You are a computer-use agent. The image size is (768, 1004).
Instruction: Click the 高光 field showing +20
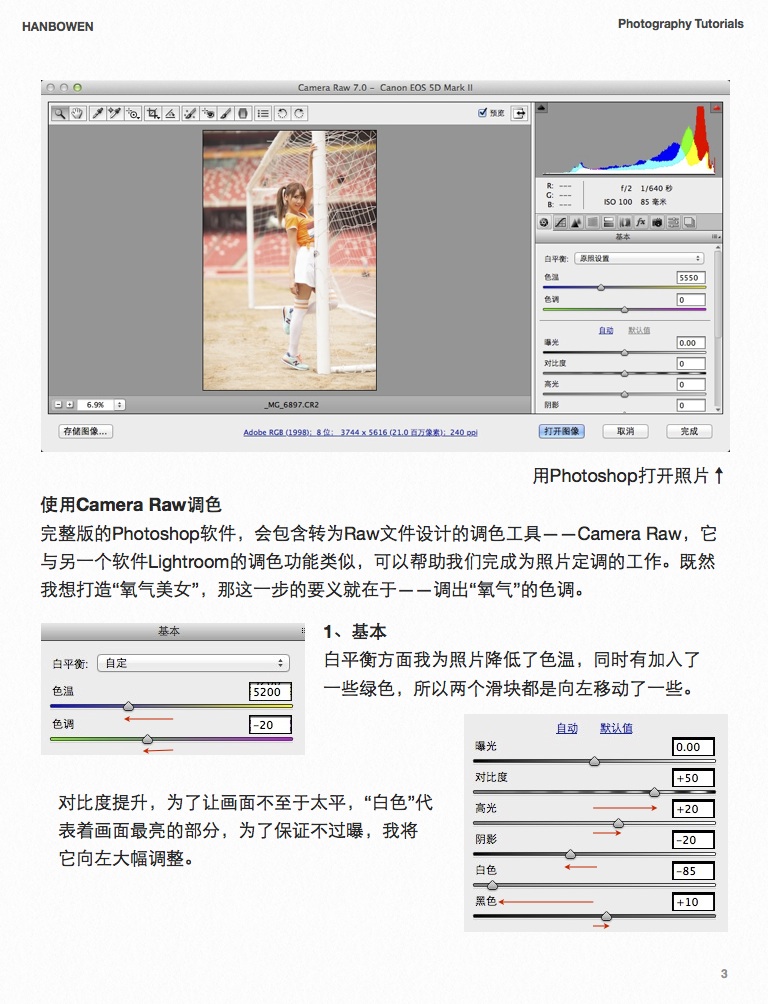[x=693, y=809]
